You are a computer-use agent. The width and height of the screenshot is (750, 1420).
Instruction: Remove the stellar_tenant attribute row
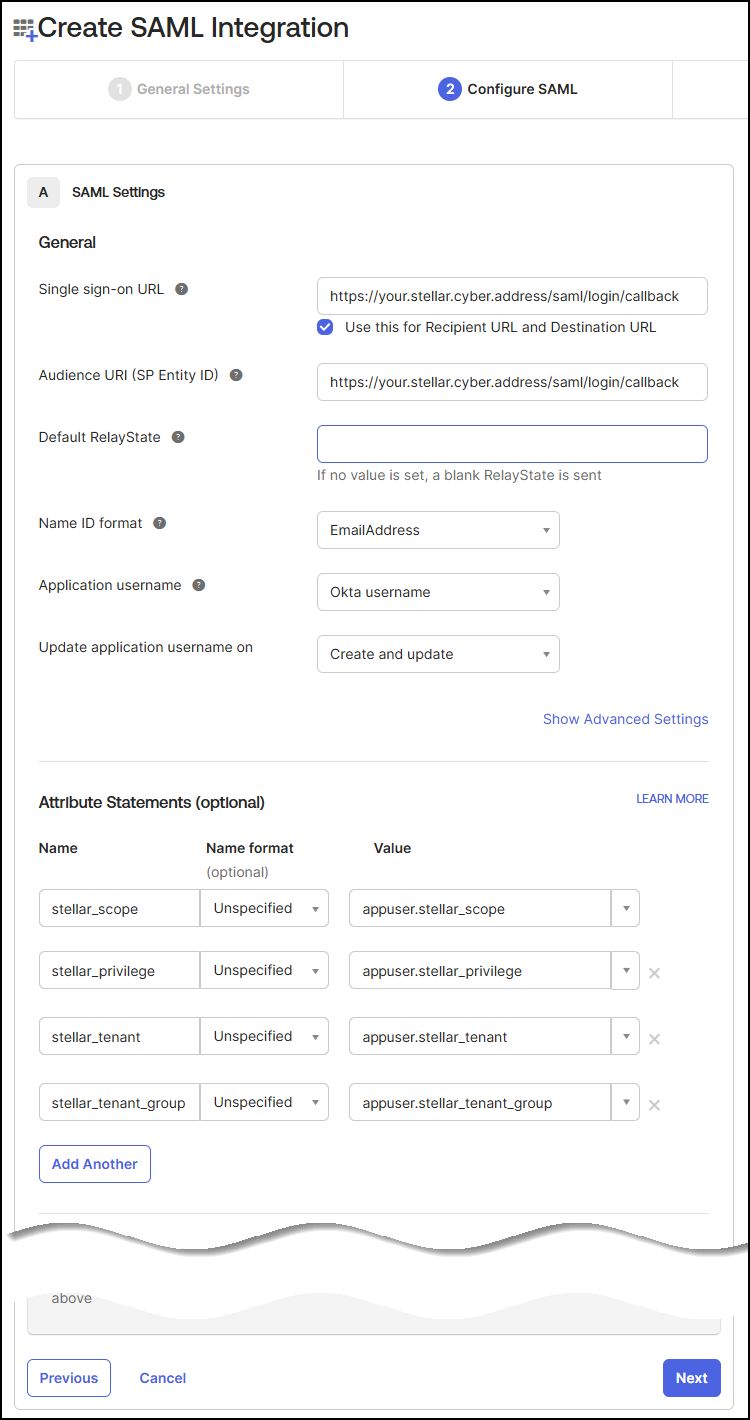point(654,1039)
